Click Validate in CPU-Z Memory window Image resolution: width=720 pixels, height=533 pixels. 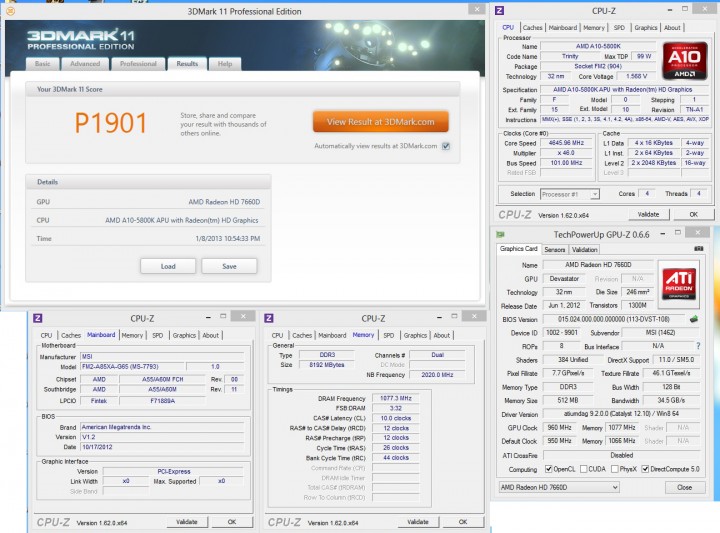[417, 522]
